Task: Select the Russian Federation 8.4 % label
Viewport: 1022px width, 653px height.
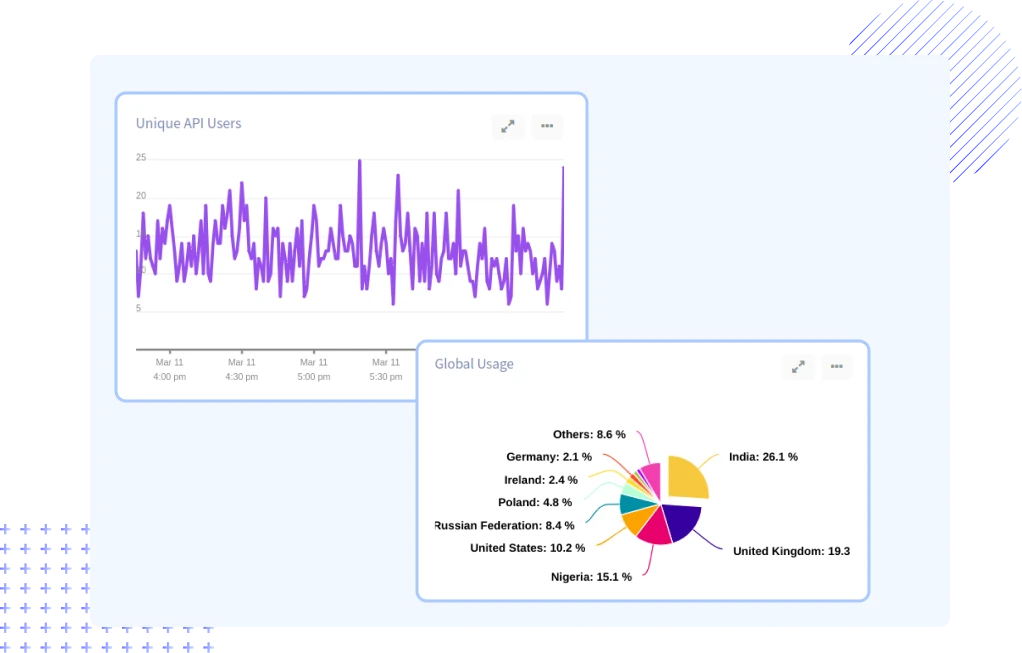Action: (504, 525)
